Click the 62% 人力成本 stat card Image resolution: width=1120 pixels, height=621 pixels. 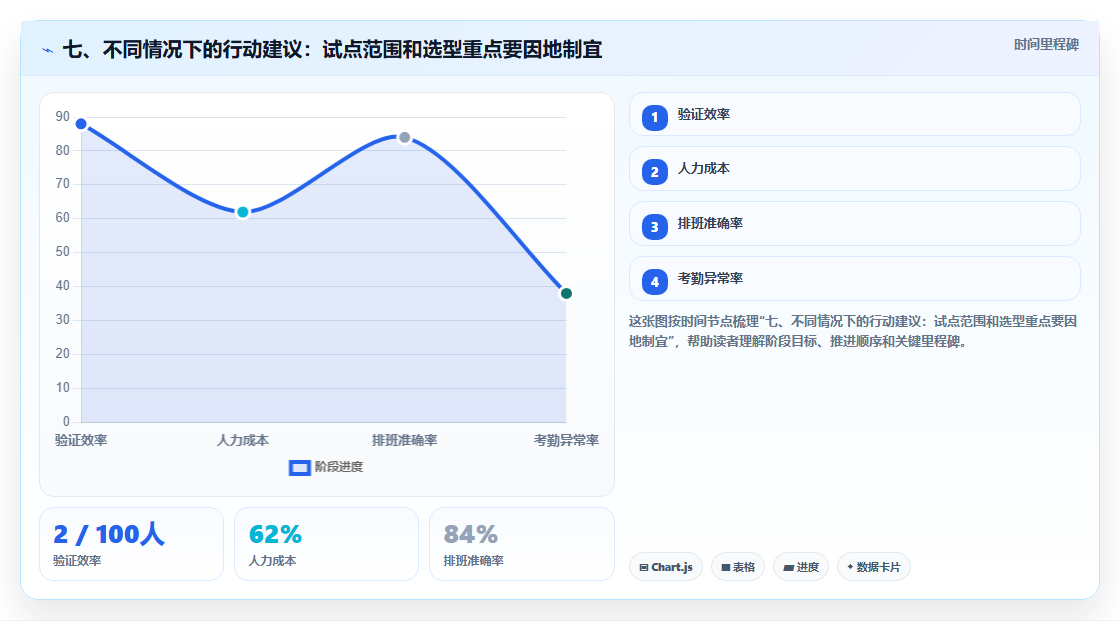click(326, 544)
